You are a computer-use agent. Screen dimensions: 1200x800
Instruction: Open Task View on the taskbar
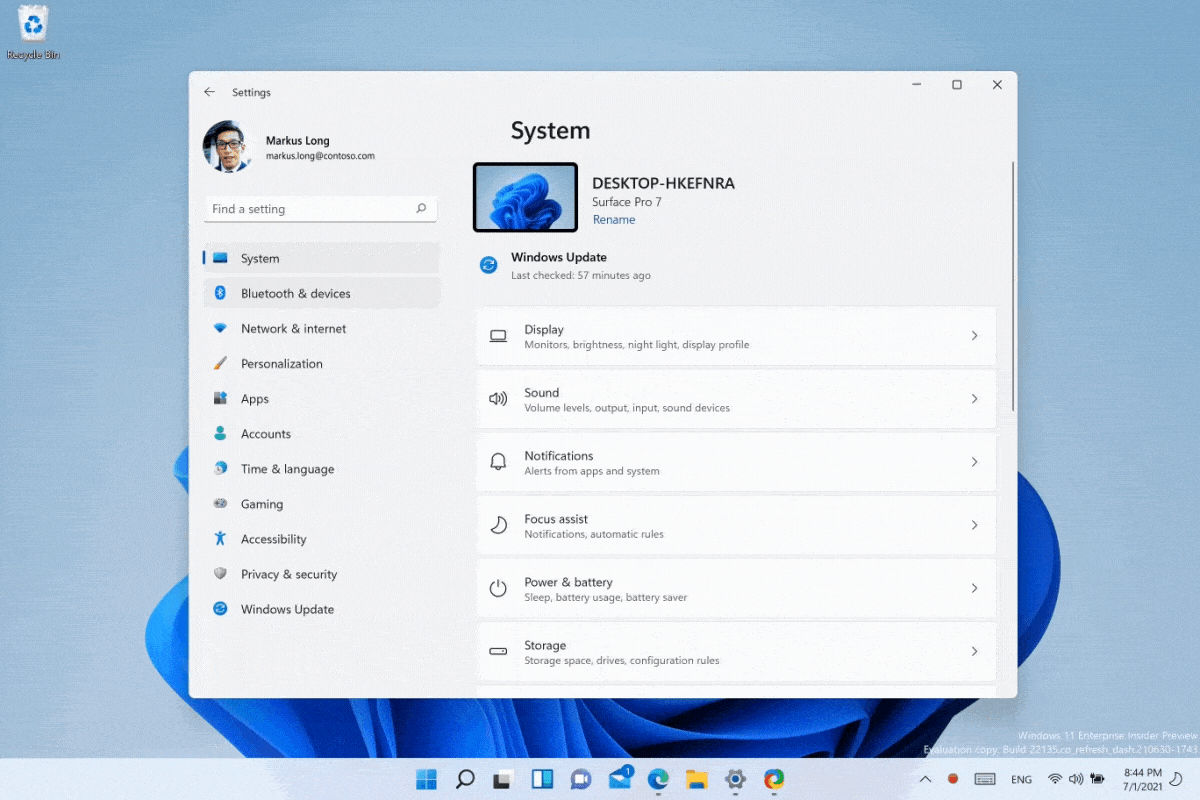pyautogui.click(x=504, y=779)
